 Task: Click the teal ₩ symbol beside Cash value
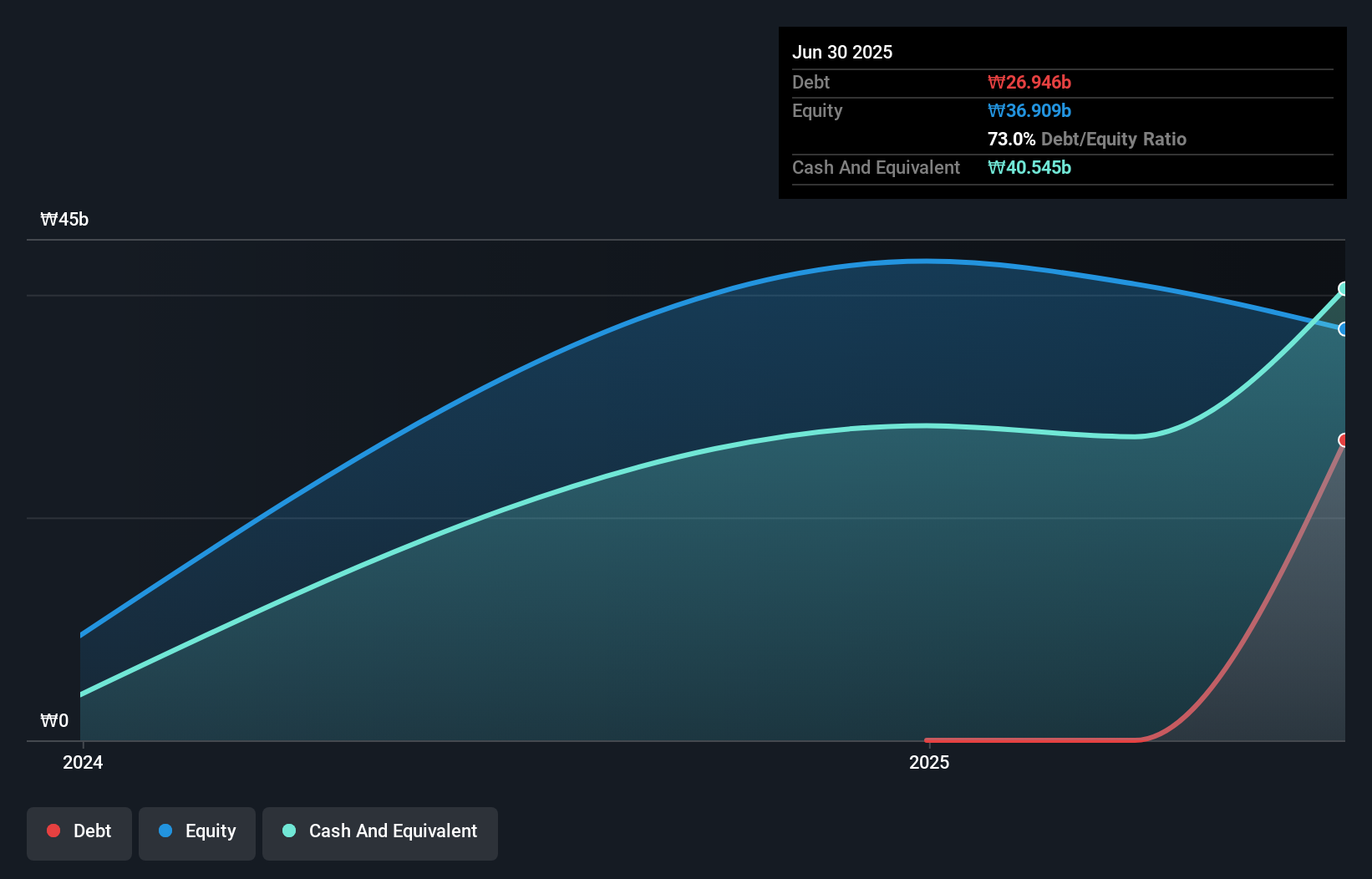click(x=996, y=167)
